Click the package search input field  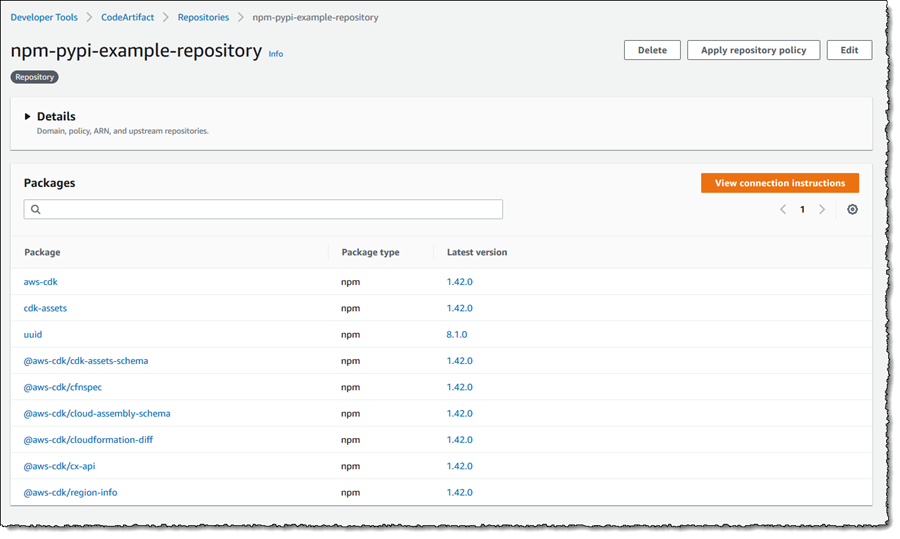[263, 210]
